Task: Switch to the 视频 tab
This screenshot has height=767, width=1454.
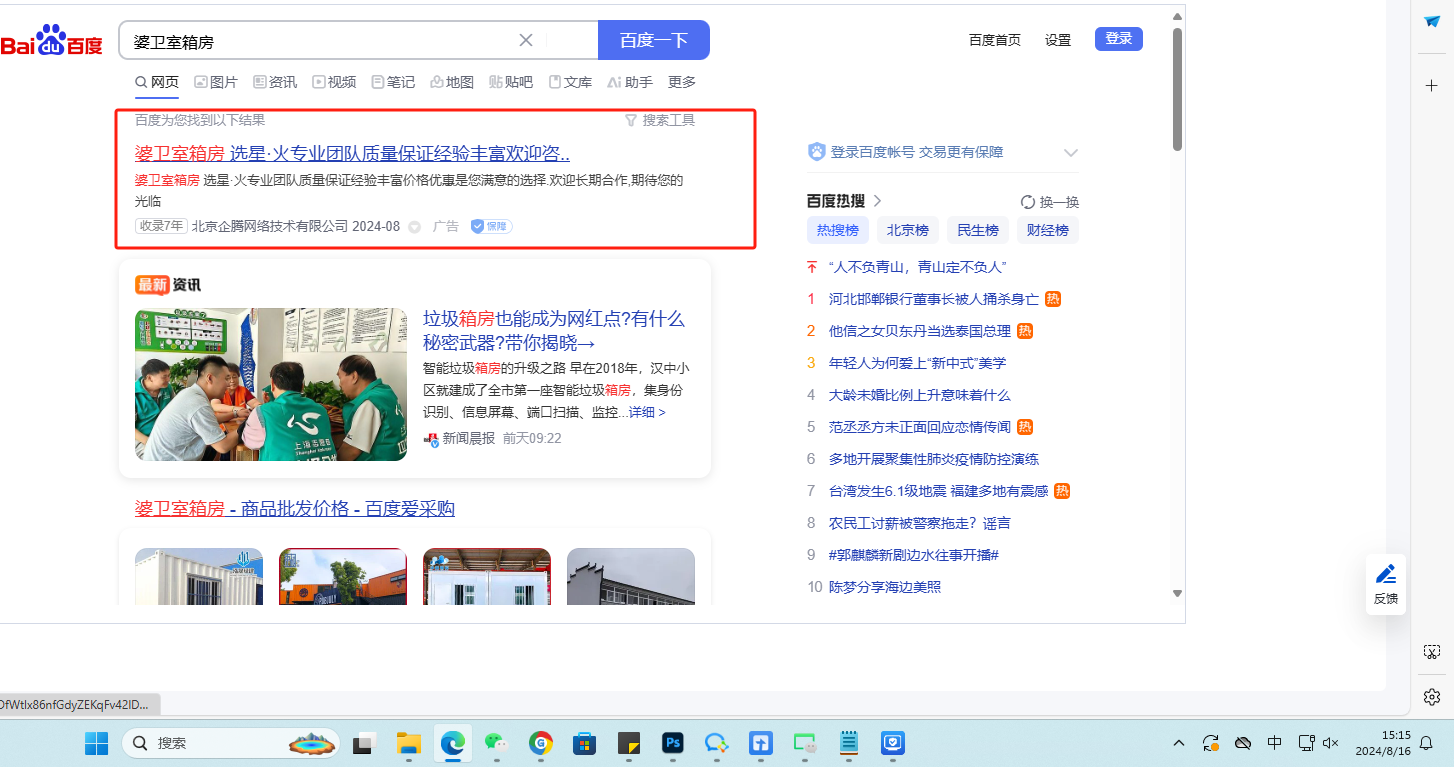Action: (x=334, y=82)
